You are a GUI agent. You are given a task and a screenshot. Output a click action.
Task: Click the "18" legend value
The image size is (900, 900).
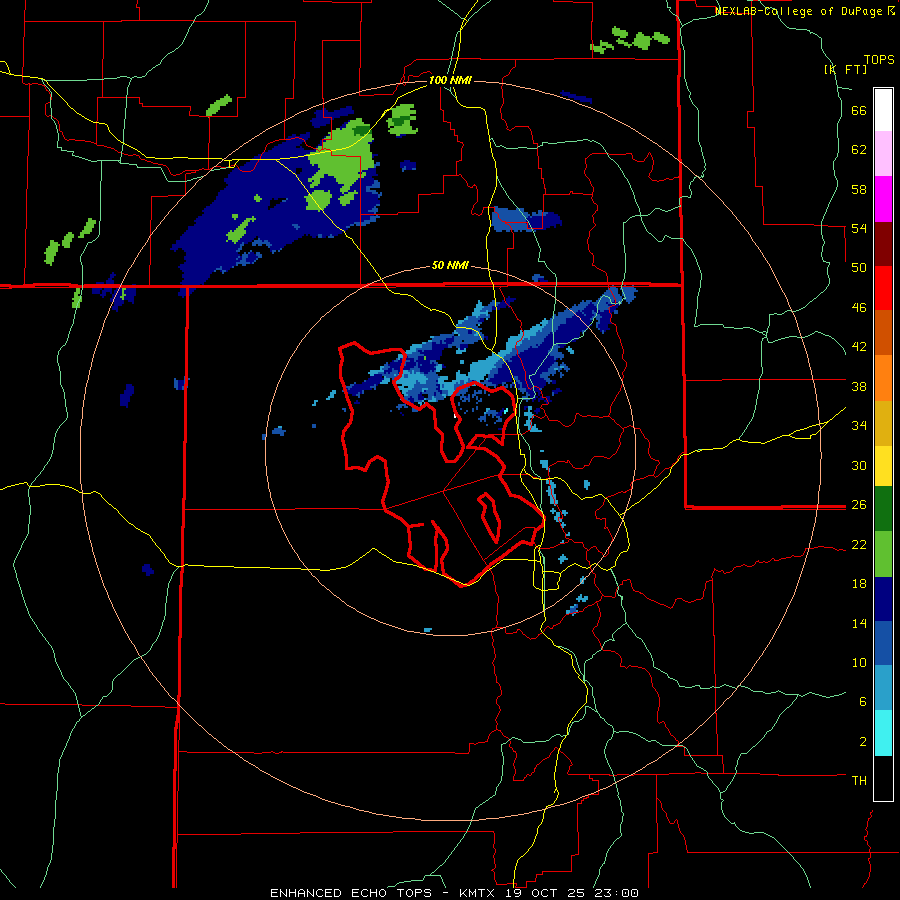pos(859,584)
